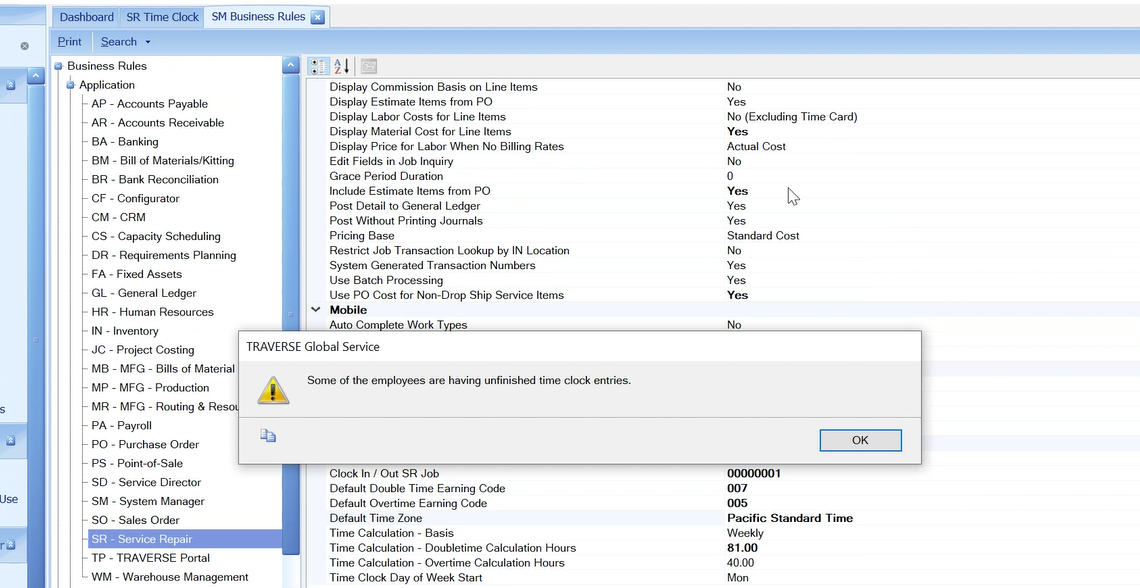Select DR - Requirements Planning
Image resolution: width=1140 pixels, height=588 pixels.
[x=163, y=255]
